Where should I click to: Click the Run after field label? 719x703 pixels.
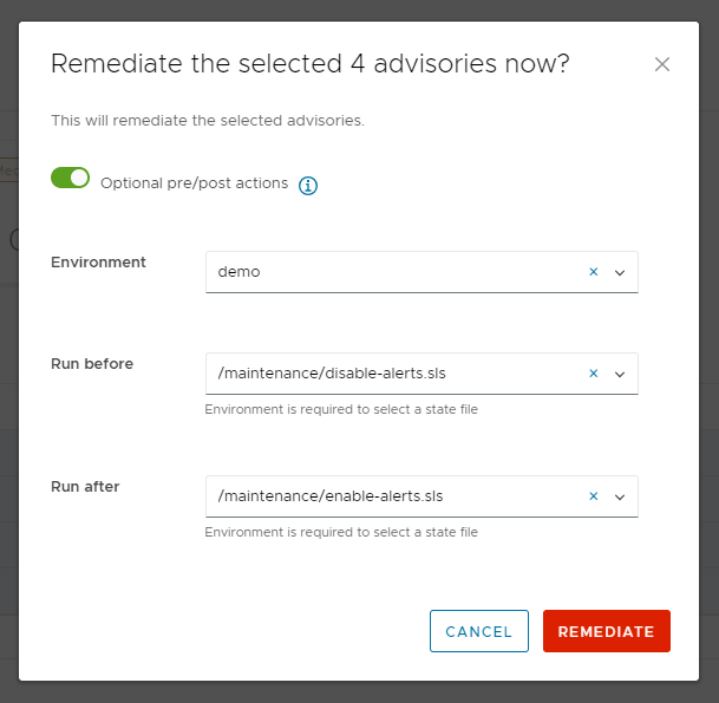click(85, 487)
